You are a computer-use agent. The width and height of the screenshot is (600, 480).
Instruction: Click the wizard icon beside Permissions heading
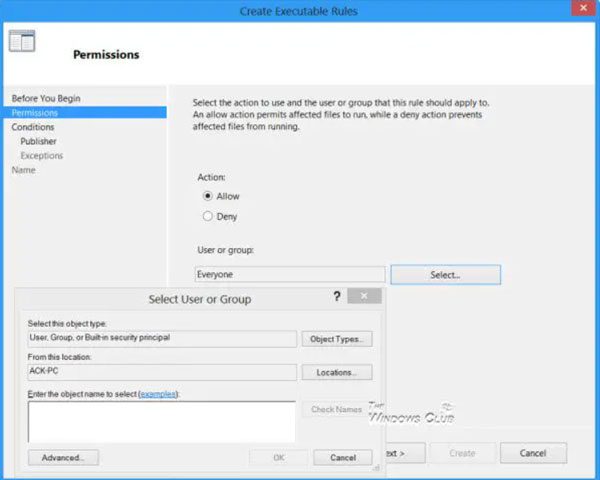[x=22, y=41]
